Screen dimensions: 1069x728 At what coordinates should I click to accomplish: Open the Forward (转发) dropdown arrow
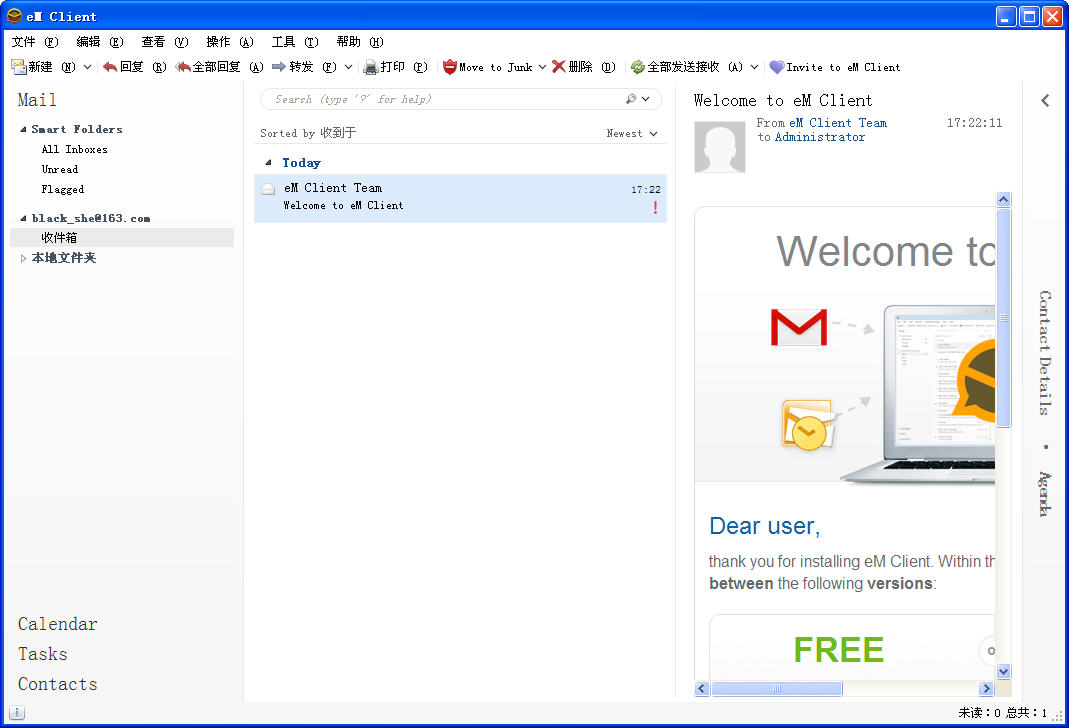pyautogui.click(x=348, y=67)
